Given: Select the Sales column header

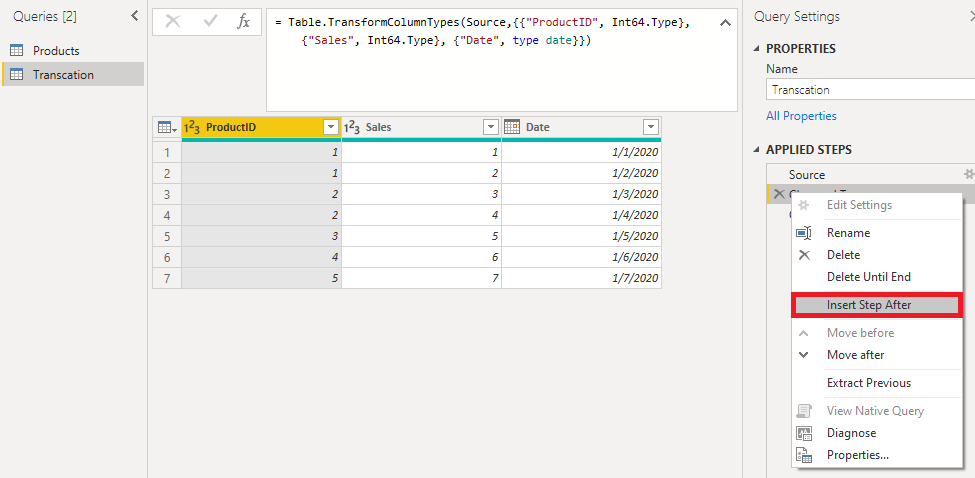Looking at the screenshot, I should pos(422,127).
